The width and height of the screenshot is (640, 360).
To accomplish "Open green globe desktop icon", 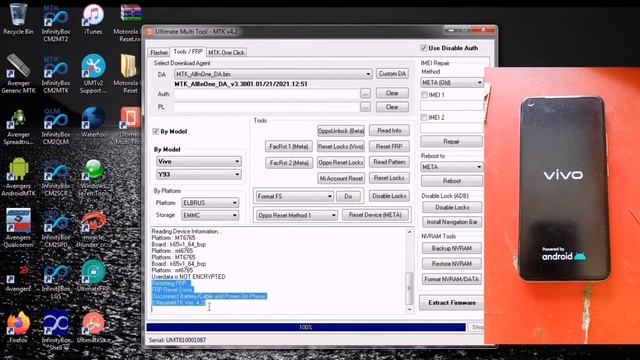I will (93, 177).
